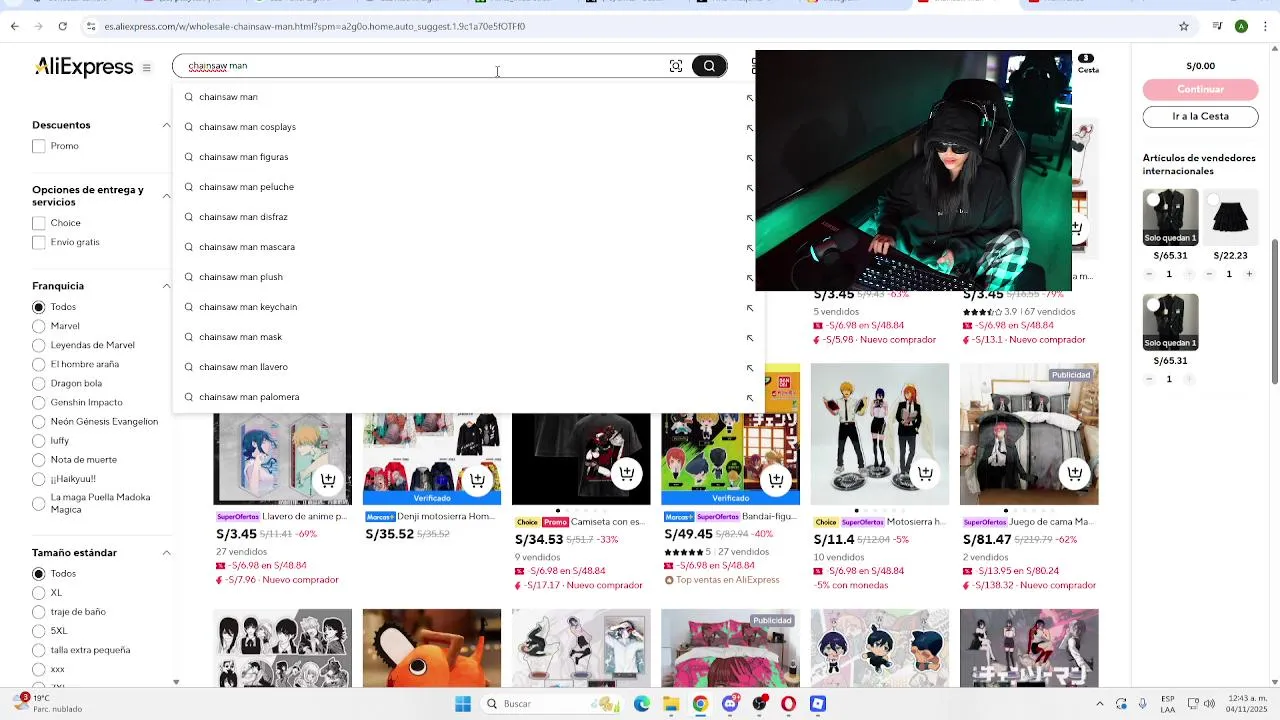
Task: Add the Juego de cama product to cart
Action: [1074, 474]
